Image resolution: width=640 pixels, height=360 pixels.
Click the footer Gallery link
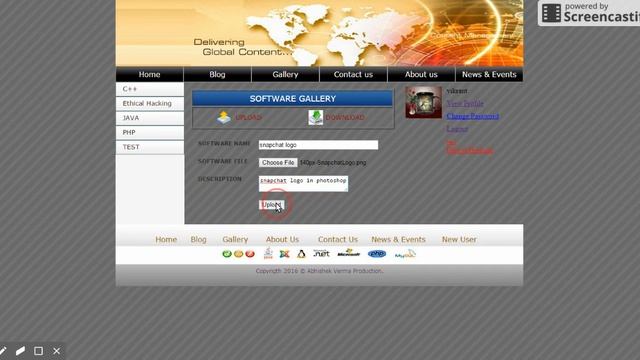tap(235, 240)
